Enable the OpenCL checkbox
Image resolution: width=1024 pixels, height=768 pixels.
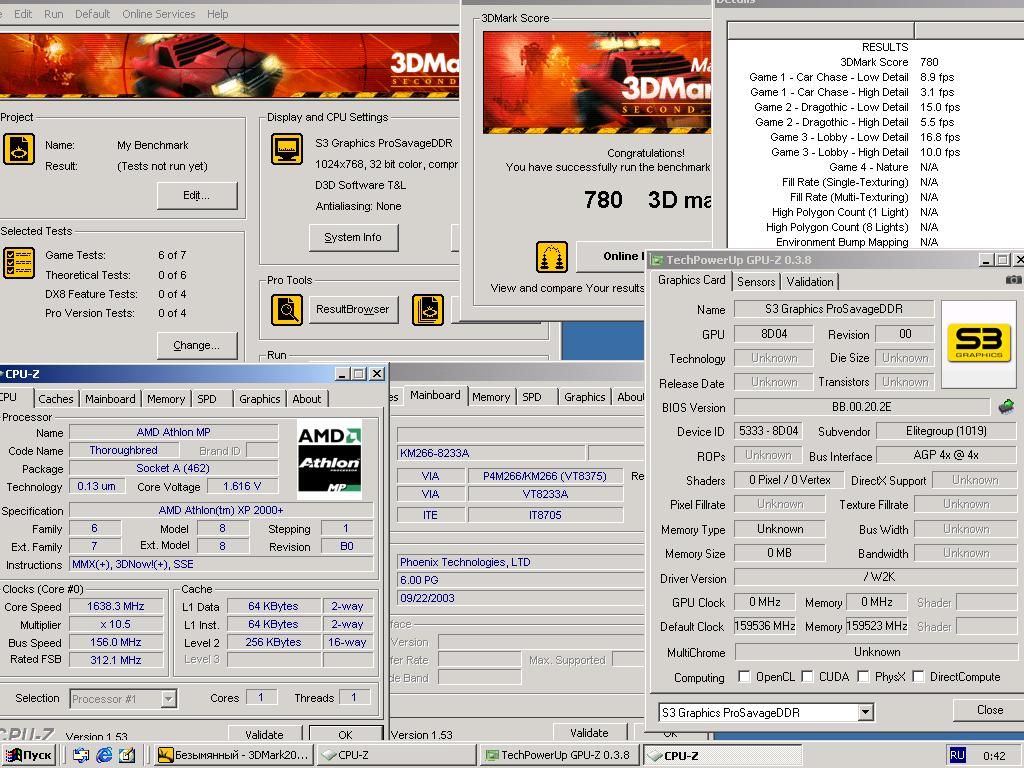[x=744, y=677]
